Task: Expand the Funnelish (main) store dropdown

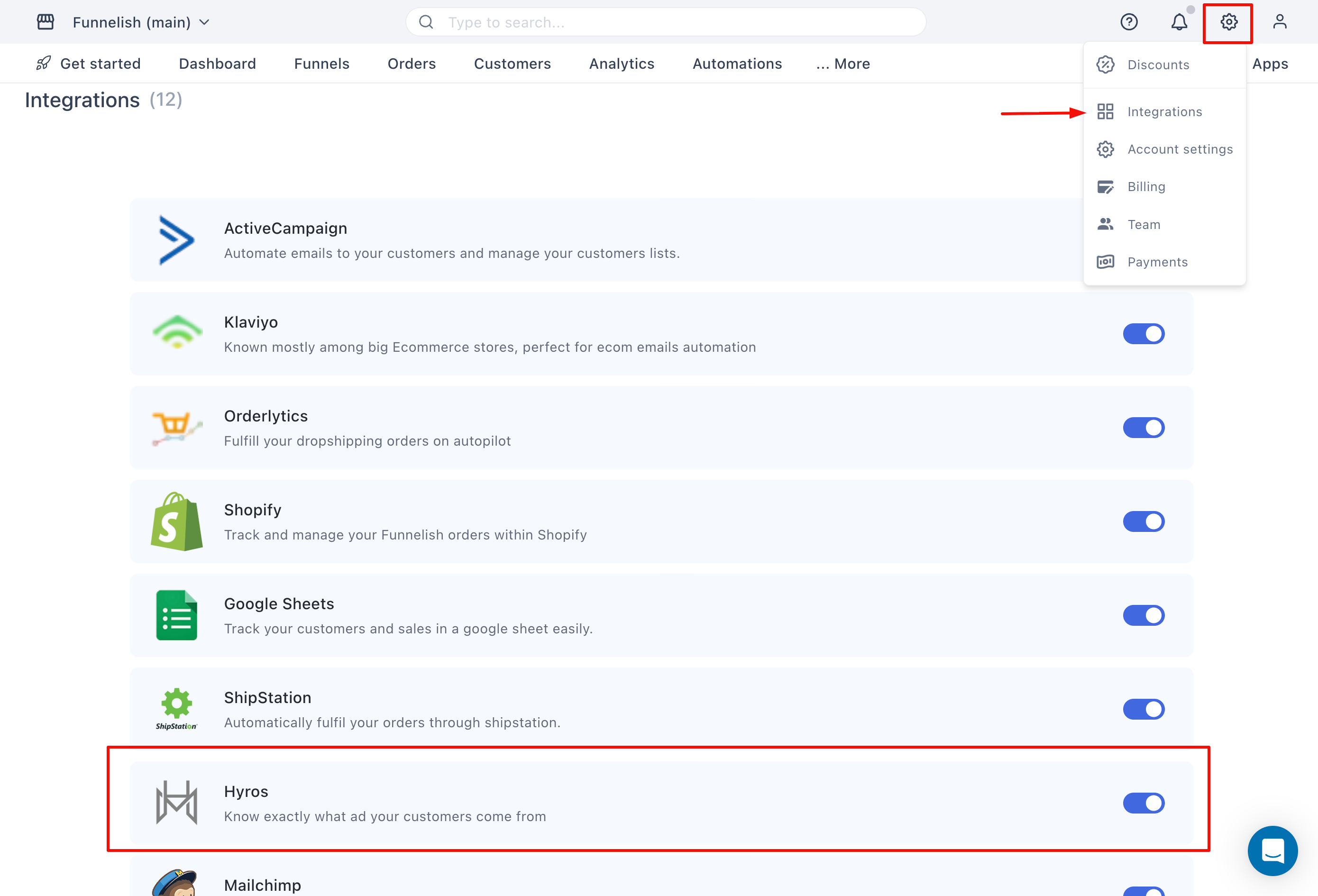Action: point(141,22)
